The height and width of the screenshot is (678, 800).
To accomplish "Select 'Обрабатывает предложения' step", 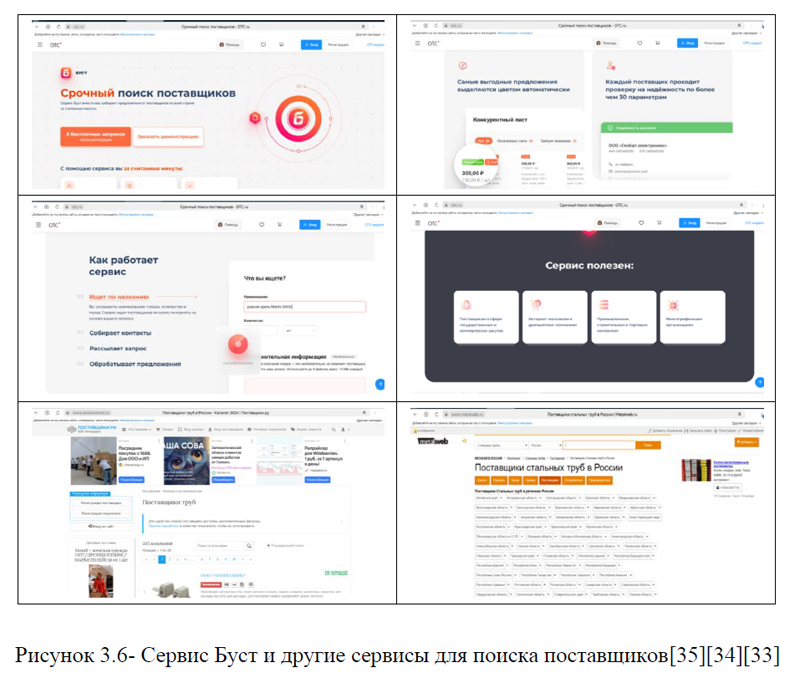I will [x=131, y=363].
